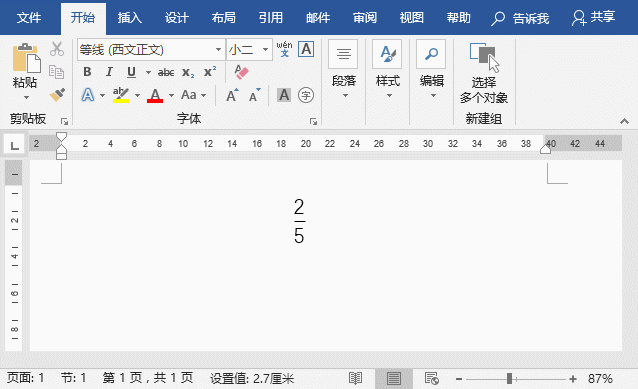Click the enclosed character (字) icon
Image resolution: width=638 pixels, height=389 pixels.
306,95
